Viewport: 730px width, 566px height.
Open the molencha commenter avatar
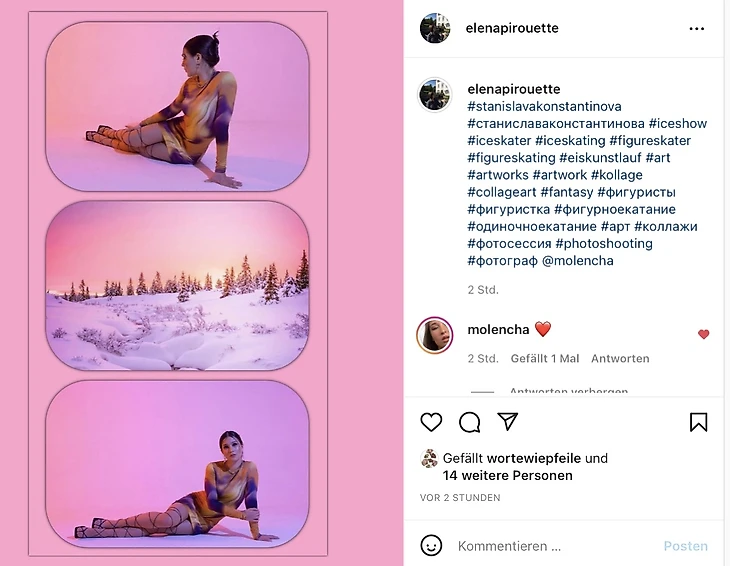coord(435,335)
